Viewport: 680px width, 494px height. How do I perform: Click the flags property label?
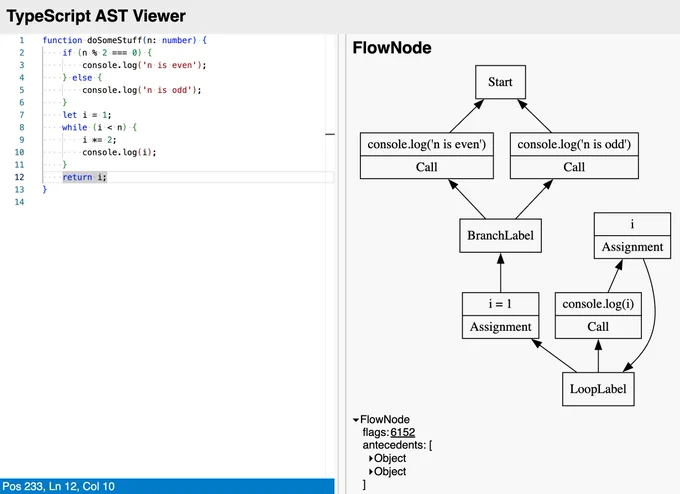[x=376, y=432]
